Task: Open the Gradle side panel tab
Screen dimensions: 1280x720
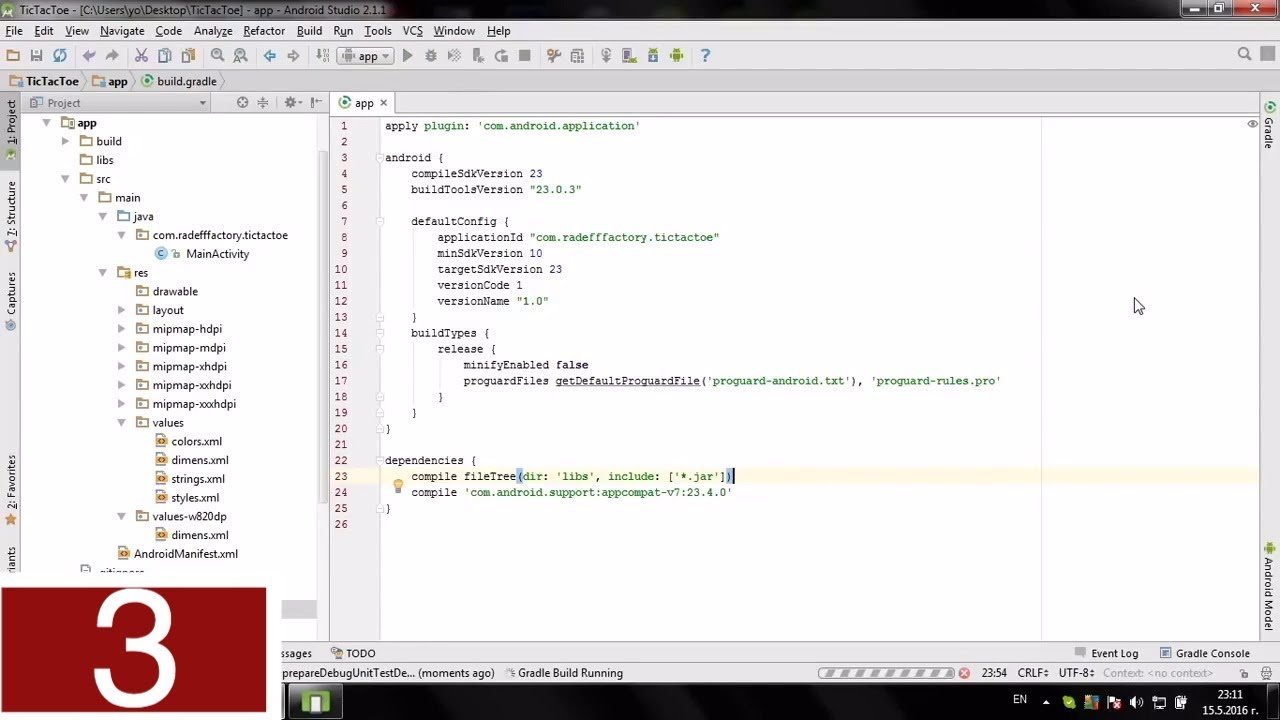Action: click(x=1269, y=126)
